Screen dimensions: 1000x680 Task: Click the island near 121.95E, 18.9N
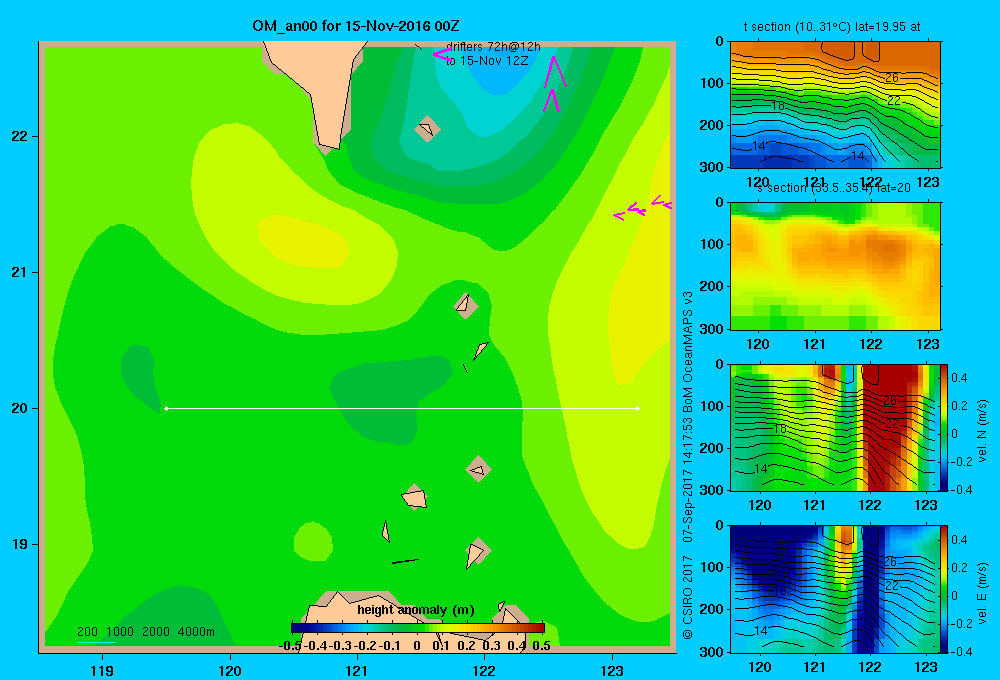point(477,552)
